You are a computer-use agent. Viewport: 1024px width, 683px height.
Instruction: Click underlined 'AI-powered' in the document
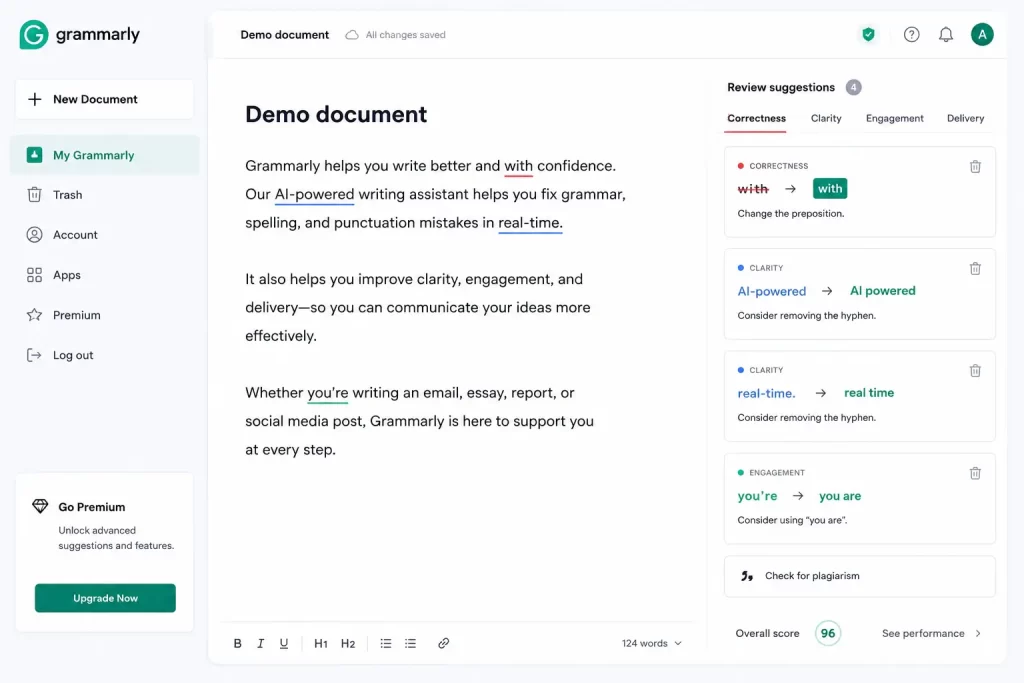click(314, 194)
